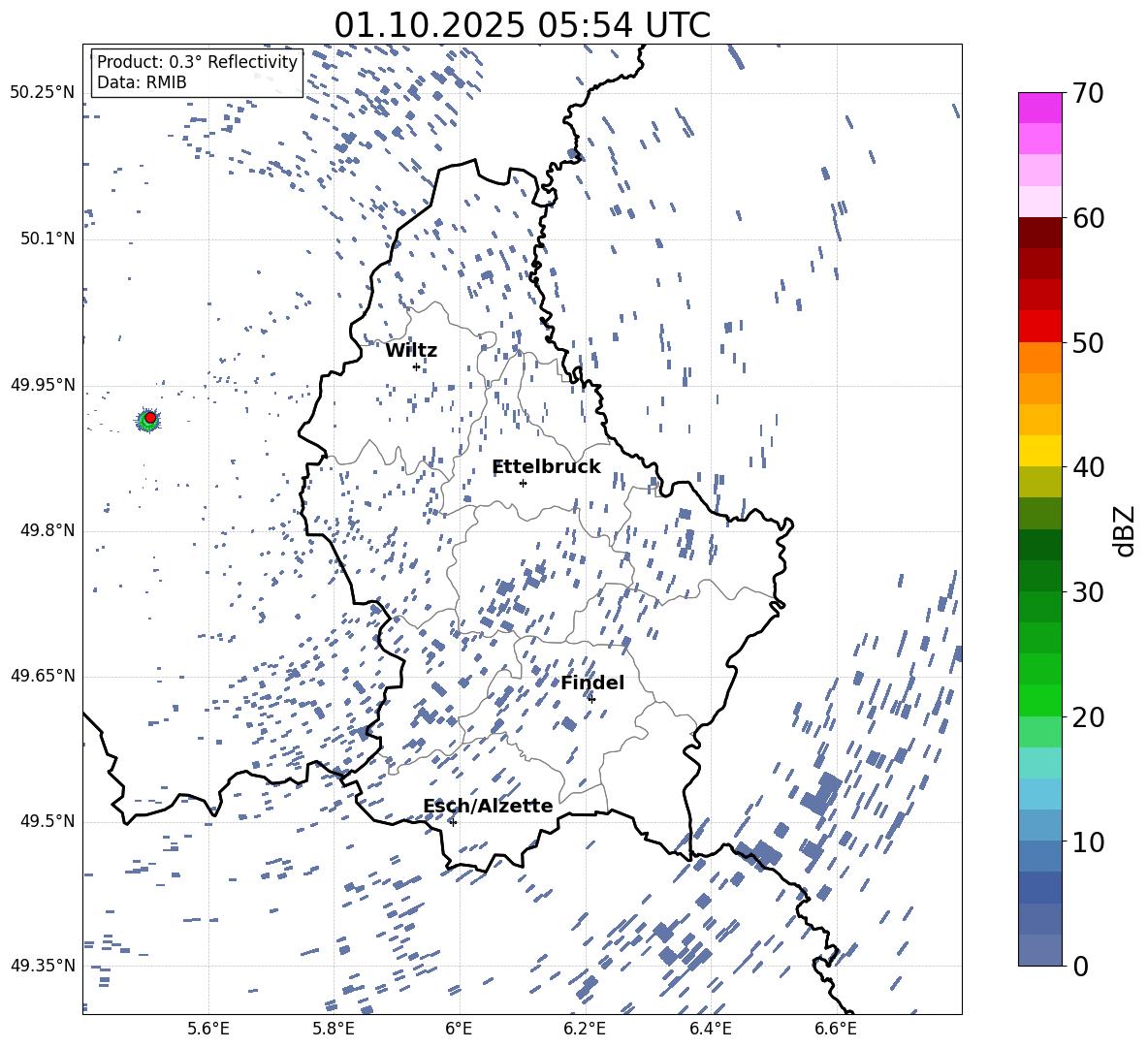The width and height of the screenshot is (1148, 1048).
Task: Click the colorbar tick value 10
Action: click(x=1089, y=842)
